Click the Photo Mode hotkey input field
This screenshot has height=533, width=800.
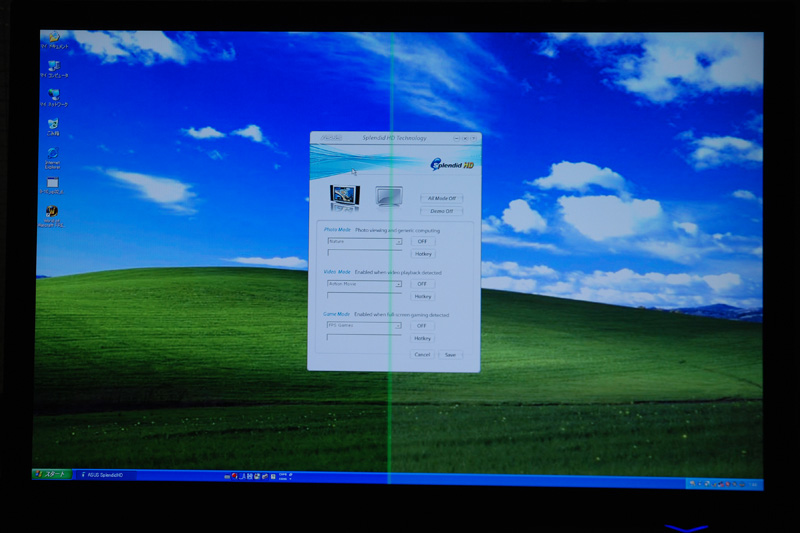coord(365,253)
